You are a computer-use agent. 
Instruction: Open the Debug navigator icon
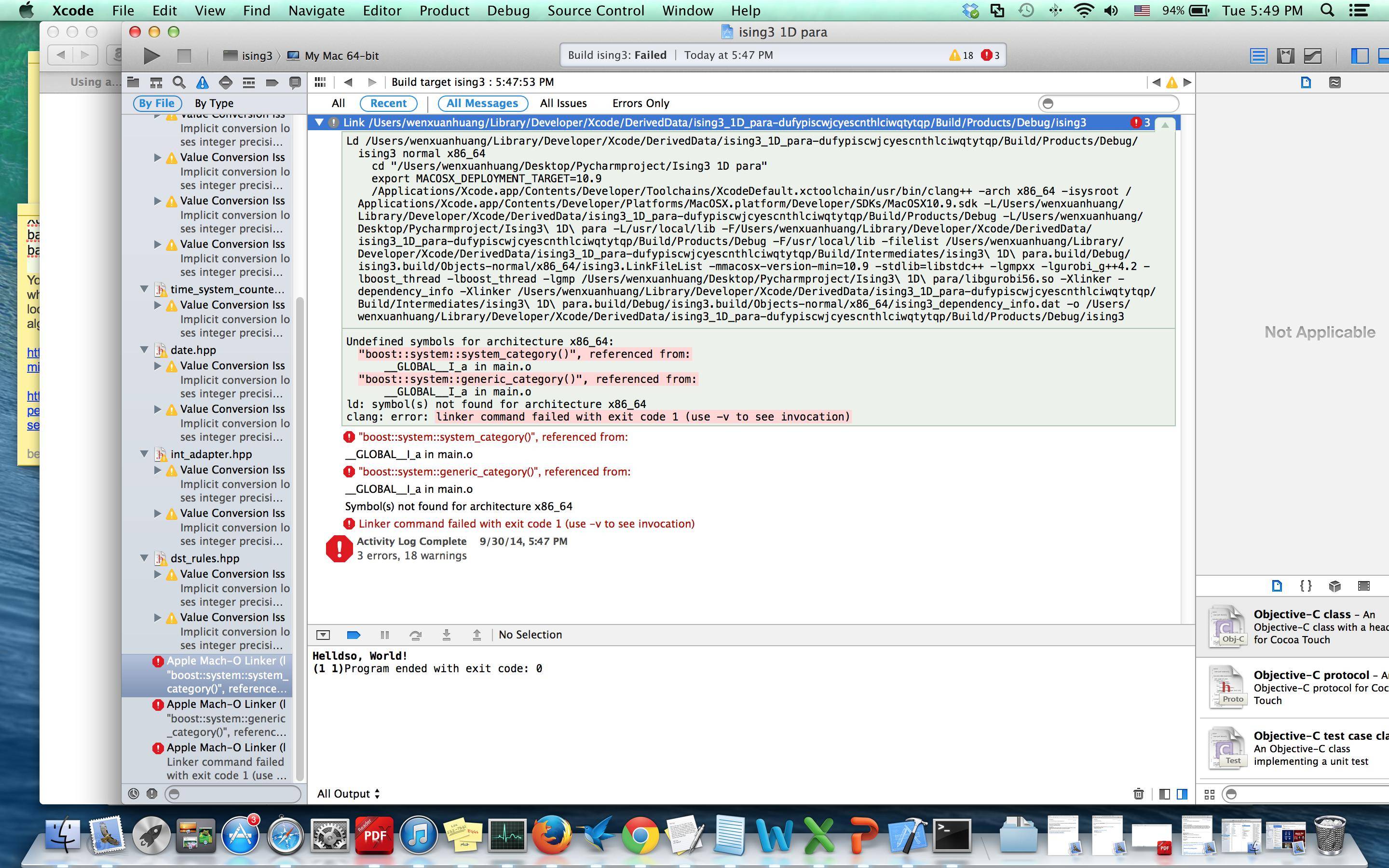point(248,82)
